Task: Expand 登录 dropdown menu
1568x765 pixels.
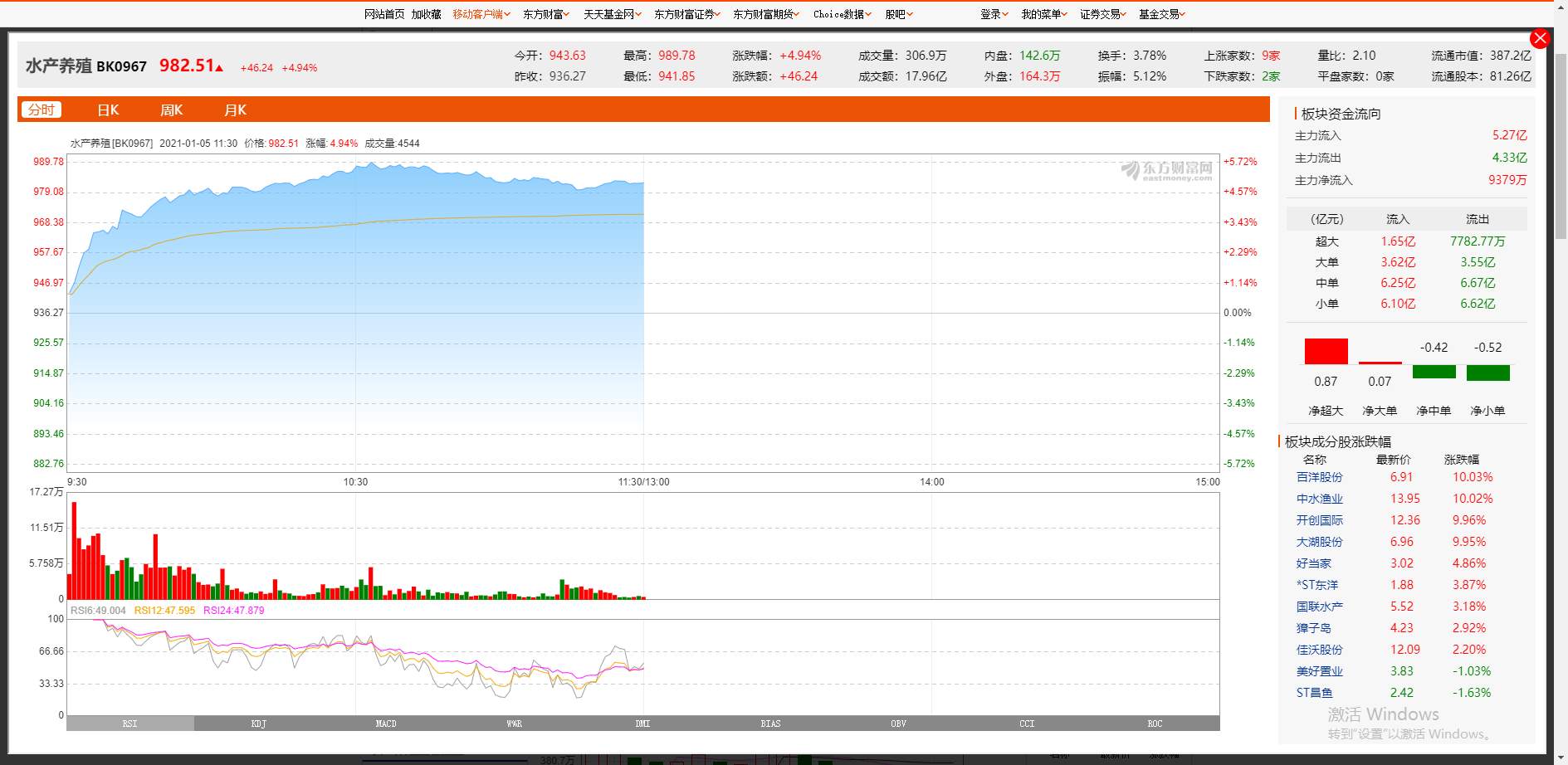Action: (994, 14)
